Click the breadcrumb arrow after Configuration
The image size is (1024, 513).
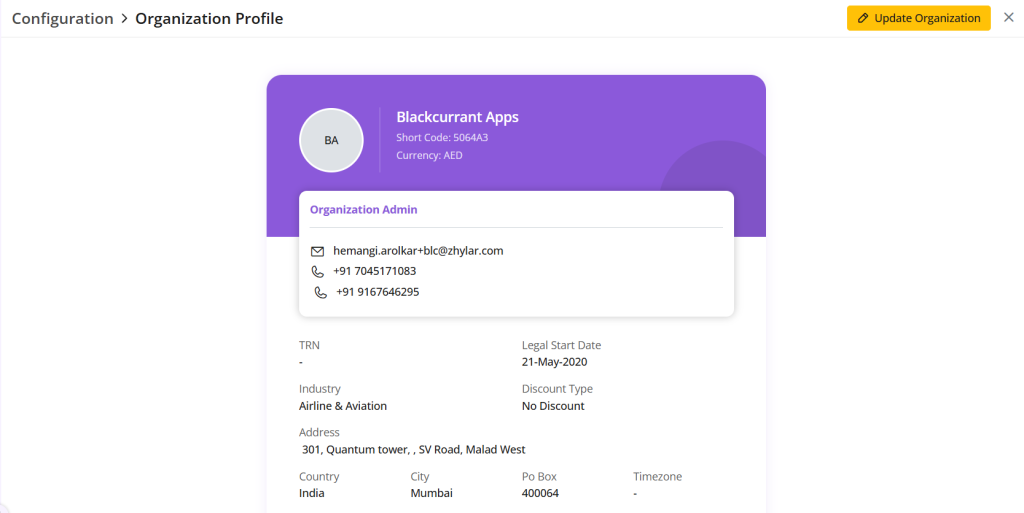[x=124, y=19]
